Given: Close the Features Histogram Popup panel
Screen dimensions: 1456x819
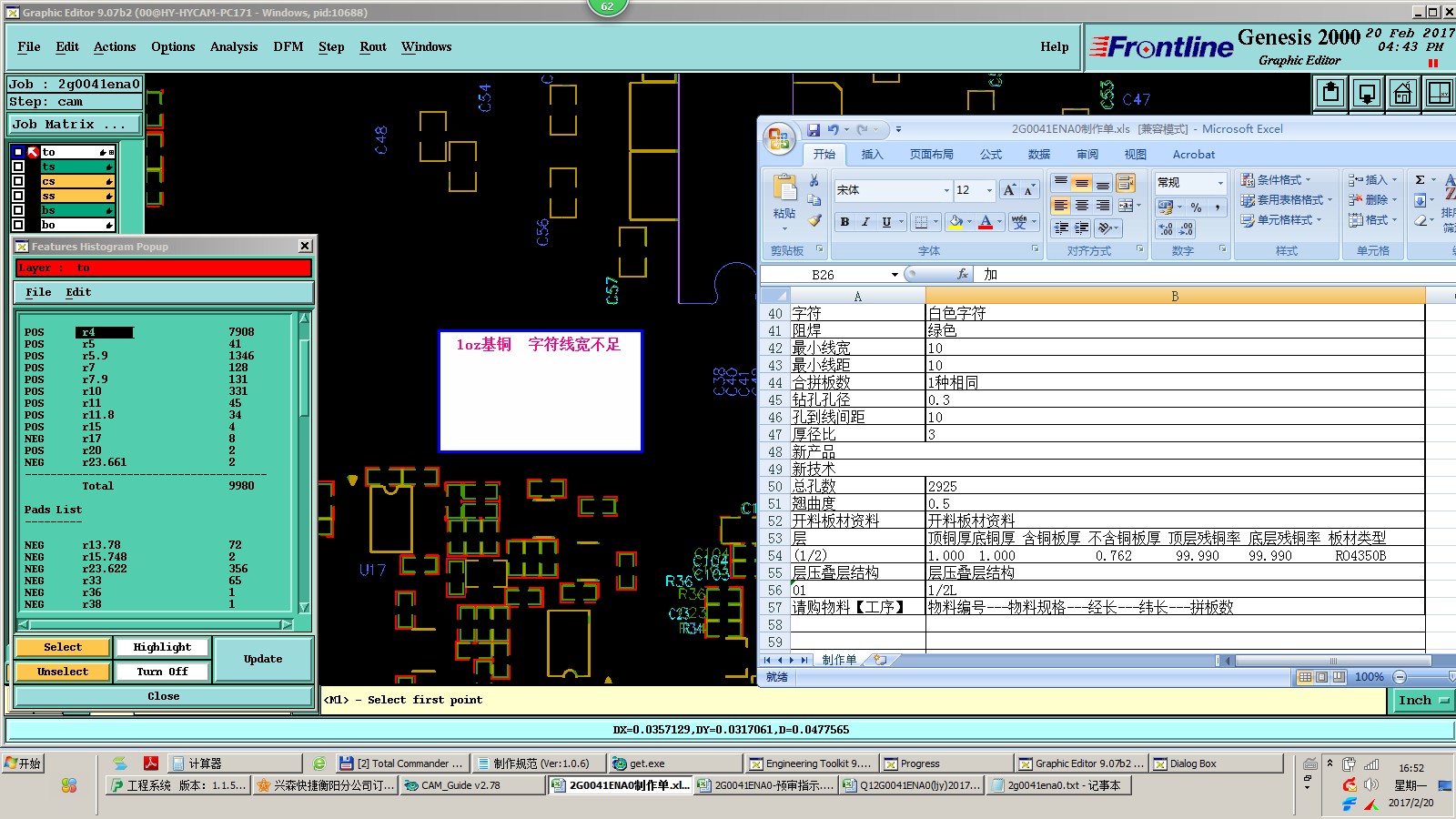Looking at the screenshot, I should tap(163, 696).
